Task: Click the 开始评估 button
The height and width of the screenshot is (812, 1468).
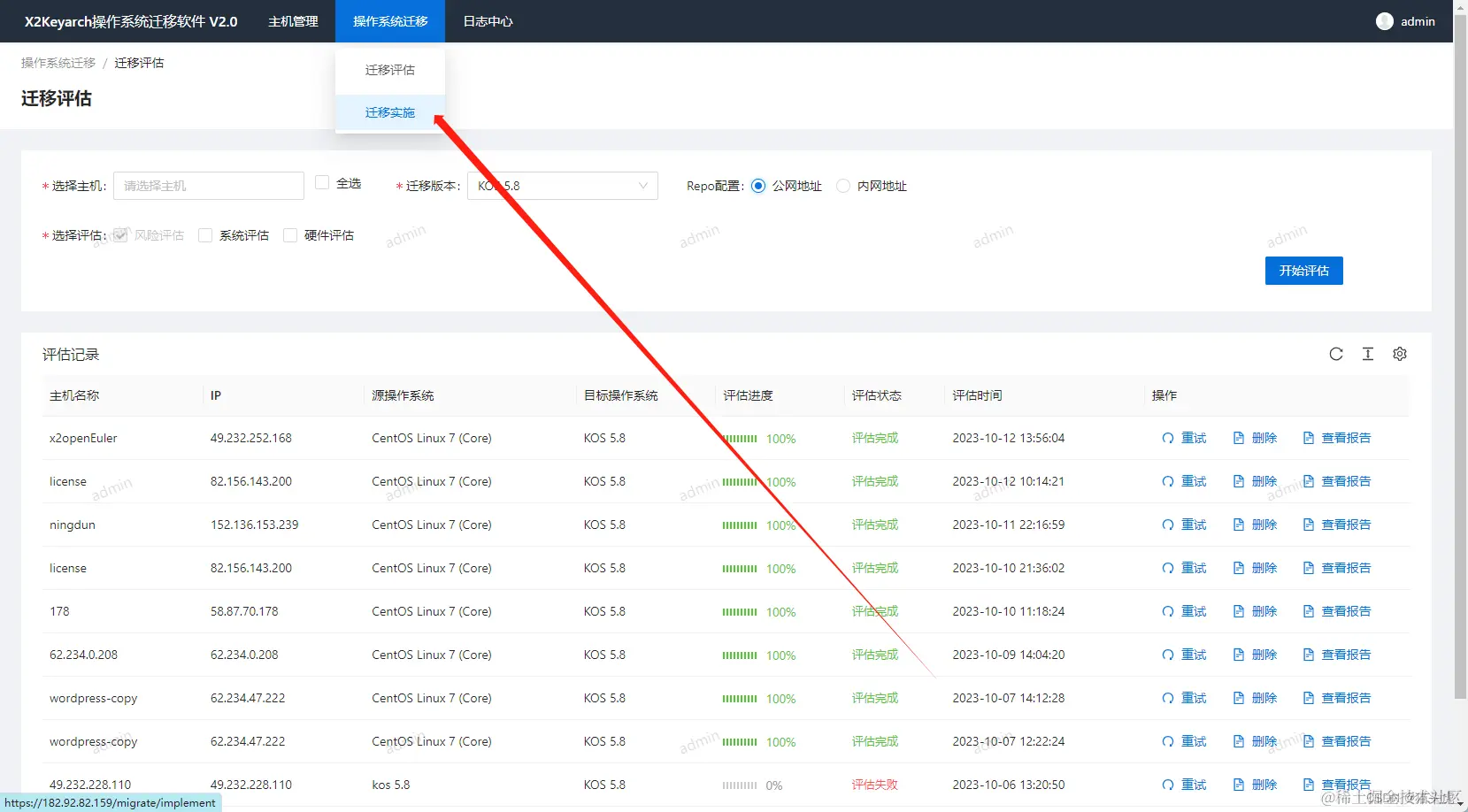Action: coord(1304,271)
